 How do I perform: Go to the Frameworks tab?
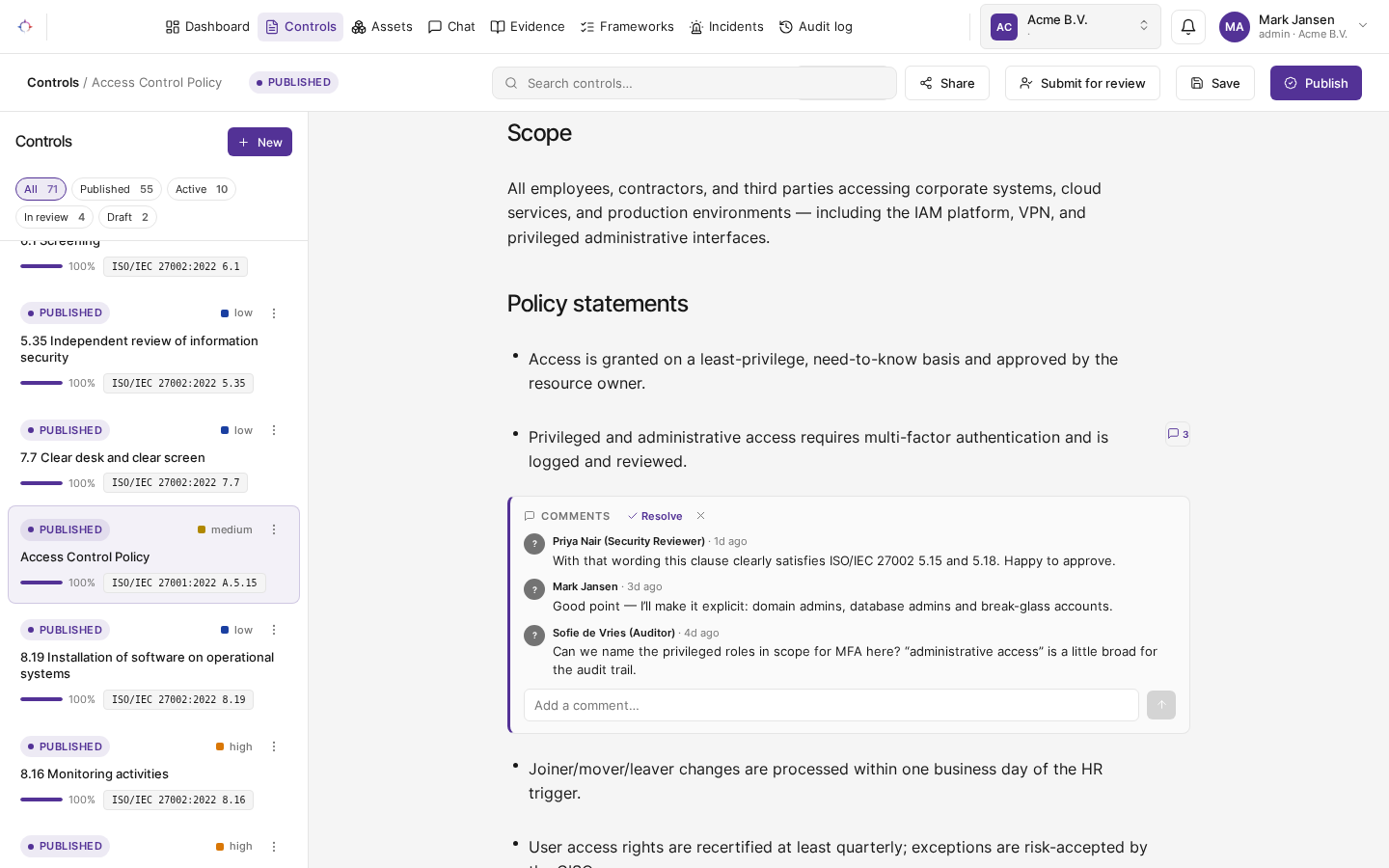click(x=627, y=27)
